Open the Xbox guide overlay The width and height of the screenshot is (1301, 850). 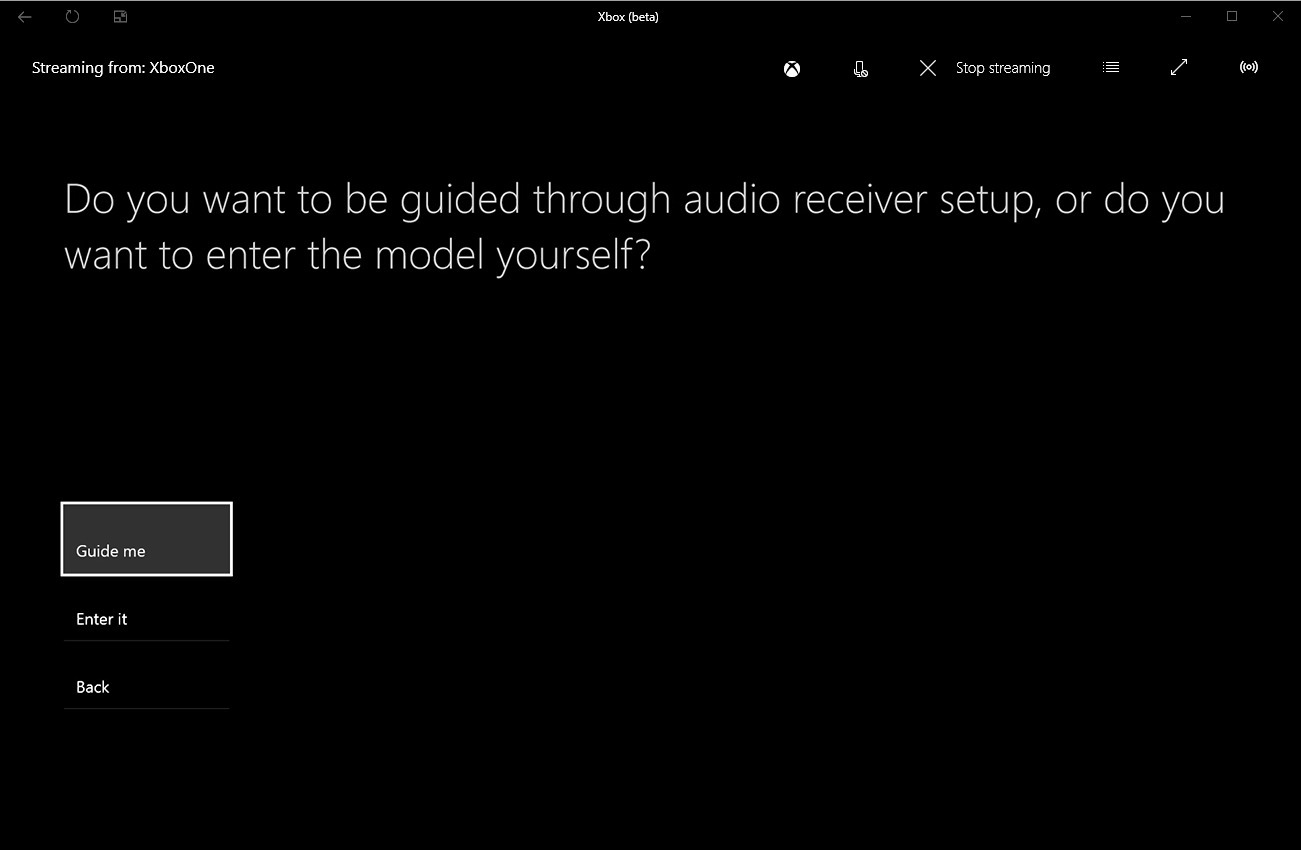pos(791,68)
